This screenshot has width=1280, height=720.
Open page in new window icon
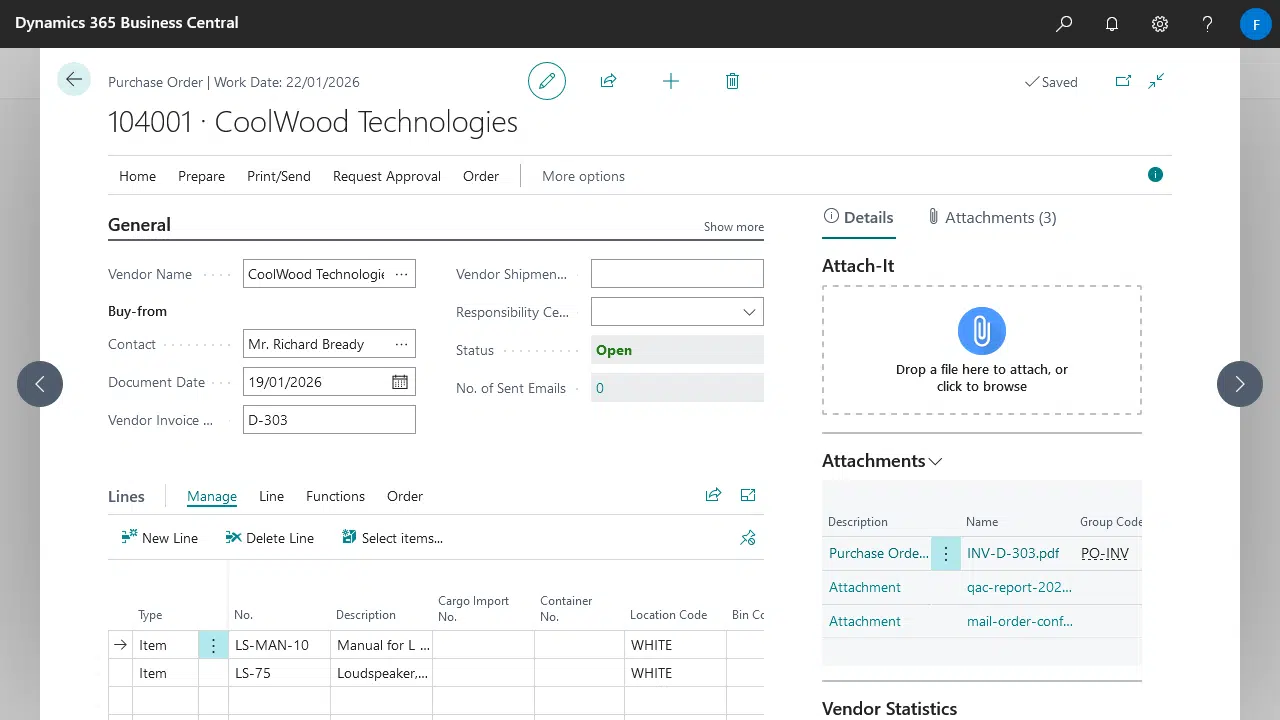tap(1123, 82)
